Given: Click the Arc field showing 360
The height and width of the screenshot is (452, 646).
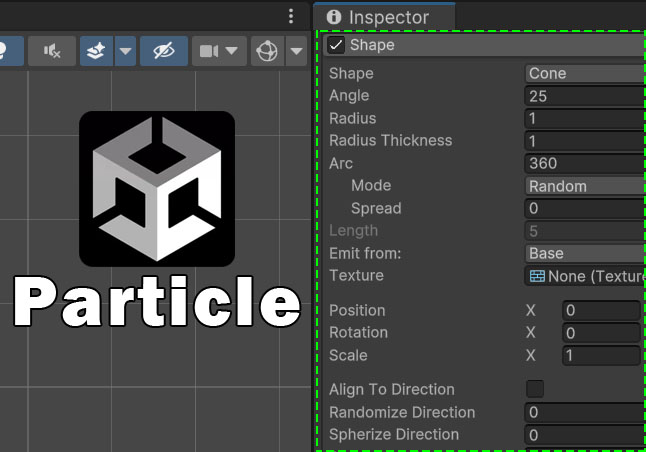Looking at the screenshot, I should (x=585, y=164).
